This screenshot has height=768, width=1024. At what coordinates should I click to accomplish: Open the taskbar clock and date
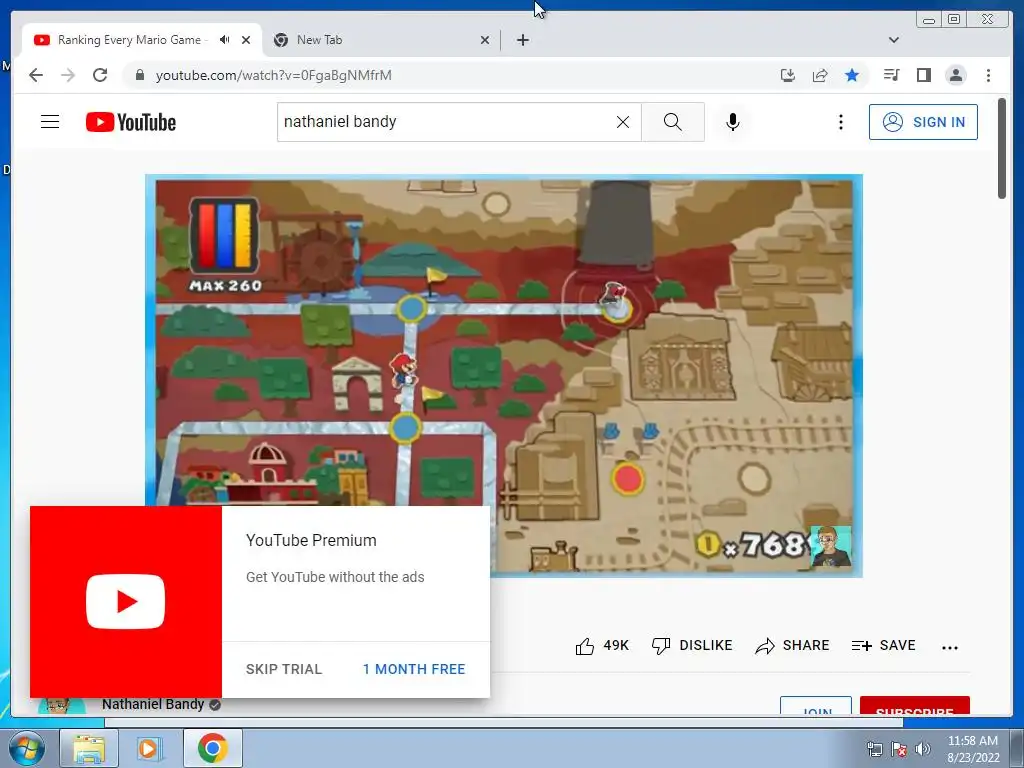(973, 749)
